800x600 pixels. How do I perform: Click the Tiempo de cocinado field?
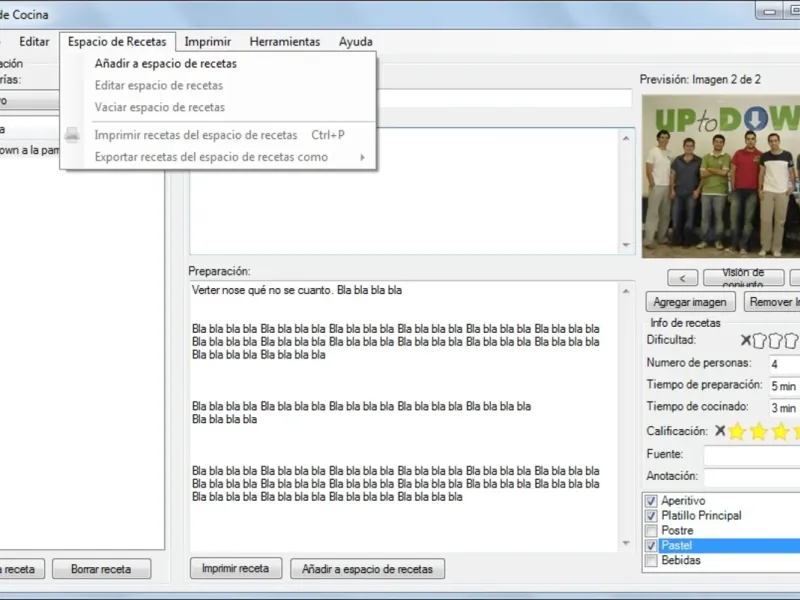[x=784, y=408]
